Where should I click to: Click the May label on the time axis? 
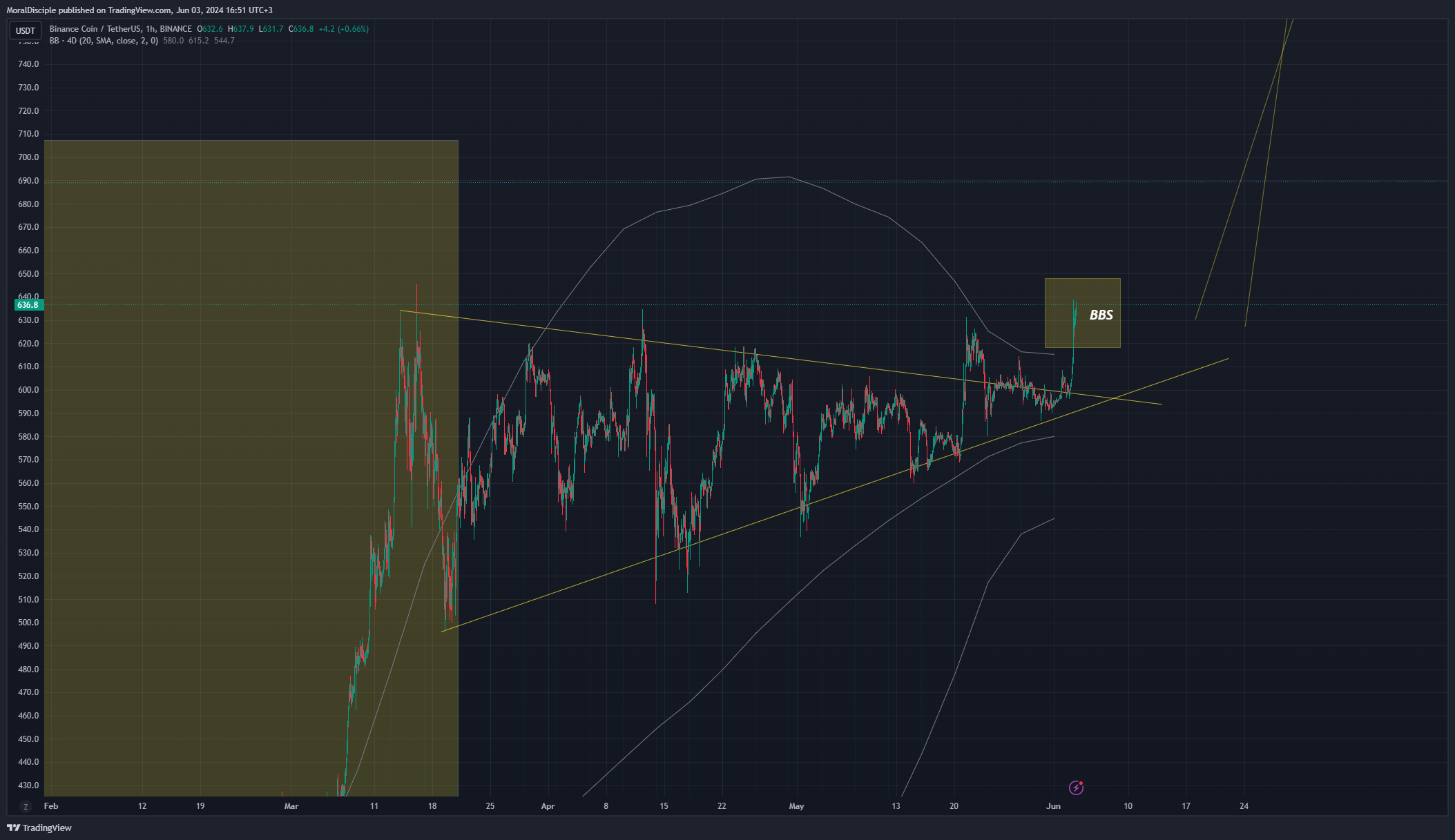coord(796,806)
